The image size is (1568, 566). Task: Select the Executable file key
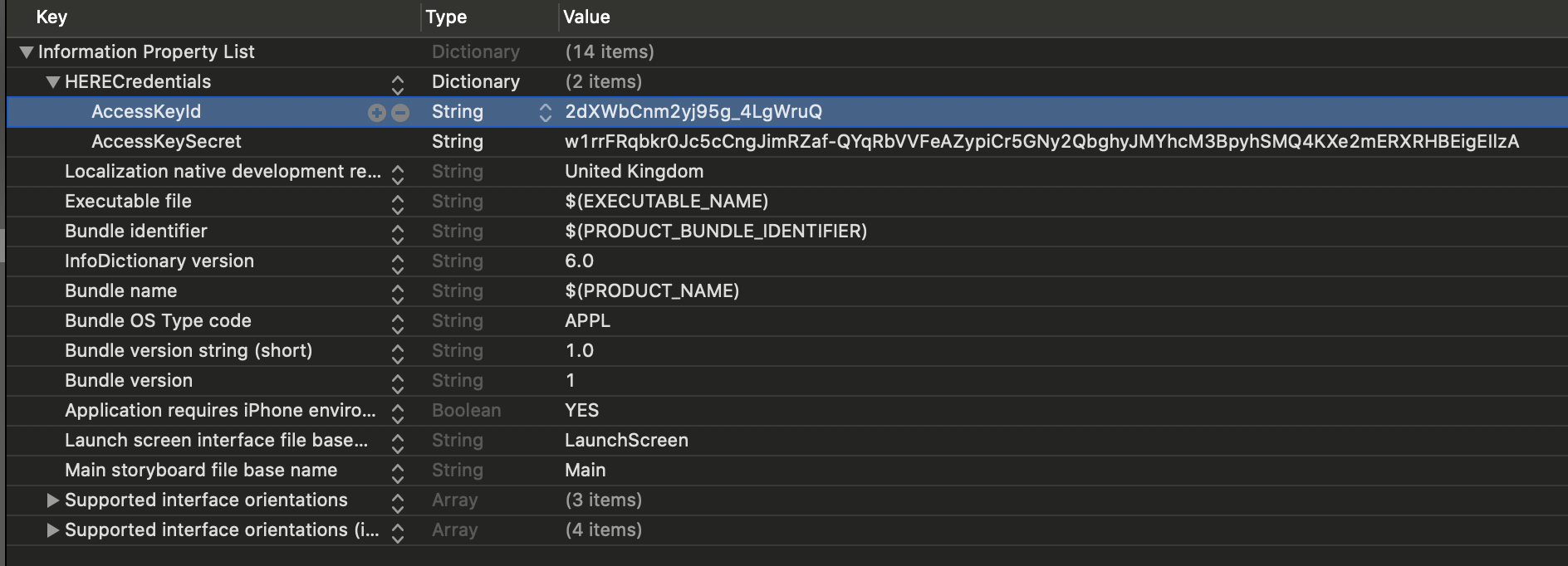pos(128,202)
